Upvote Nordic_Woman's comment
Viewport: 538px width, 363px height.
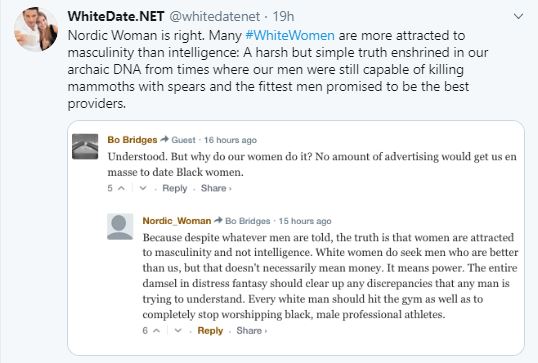tap(156, 330)
